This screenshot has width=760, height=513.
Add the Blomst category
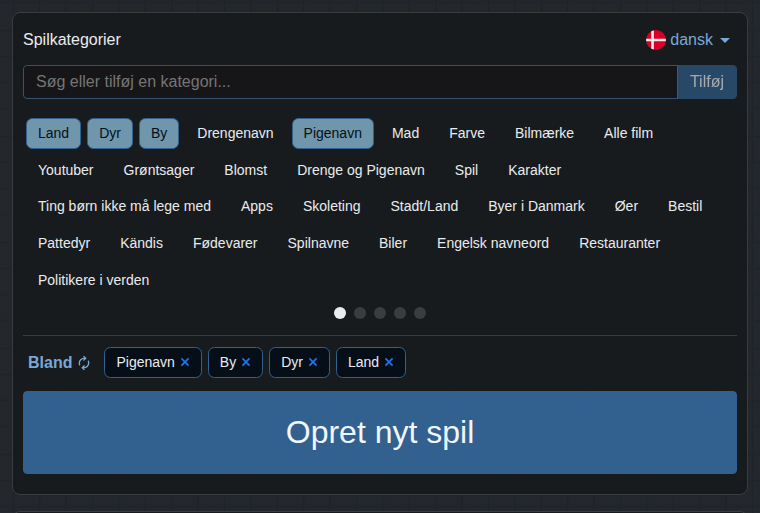tap(245, 170)
